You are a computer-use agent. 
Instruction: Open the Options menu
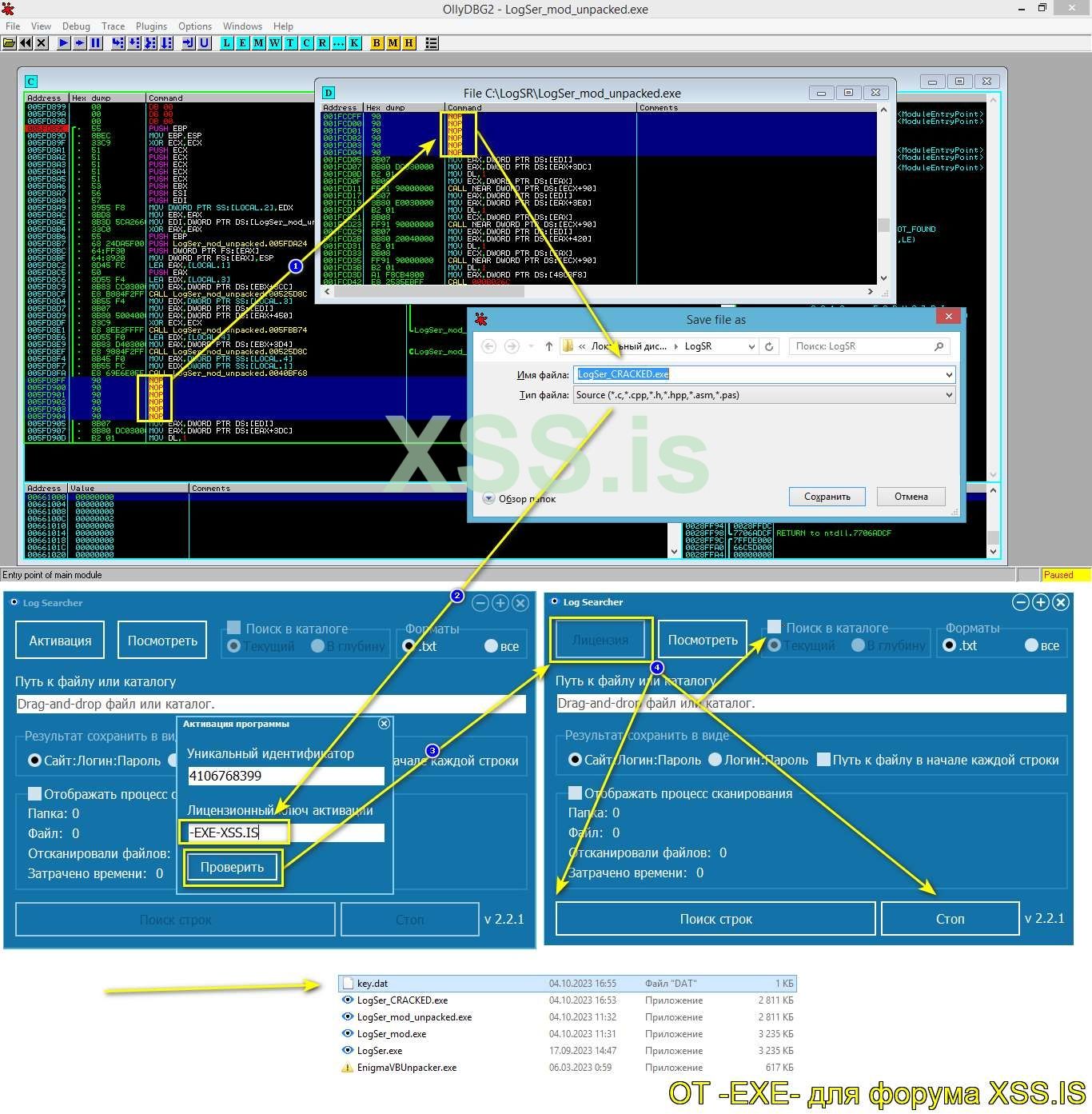point(195,26)
